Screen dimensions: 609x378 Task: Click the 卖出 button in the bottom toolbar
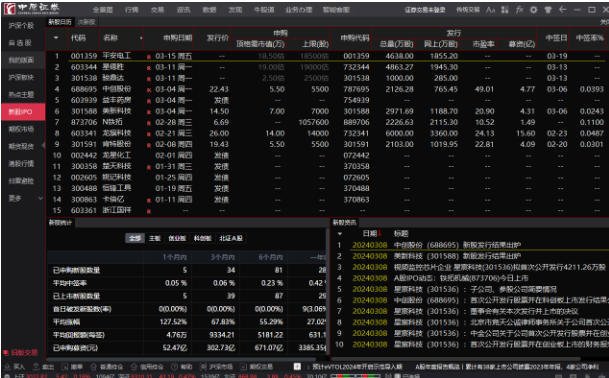44,367
